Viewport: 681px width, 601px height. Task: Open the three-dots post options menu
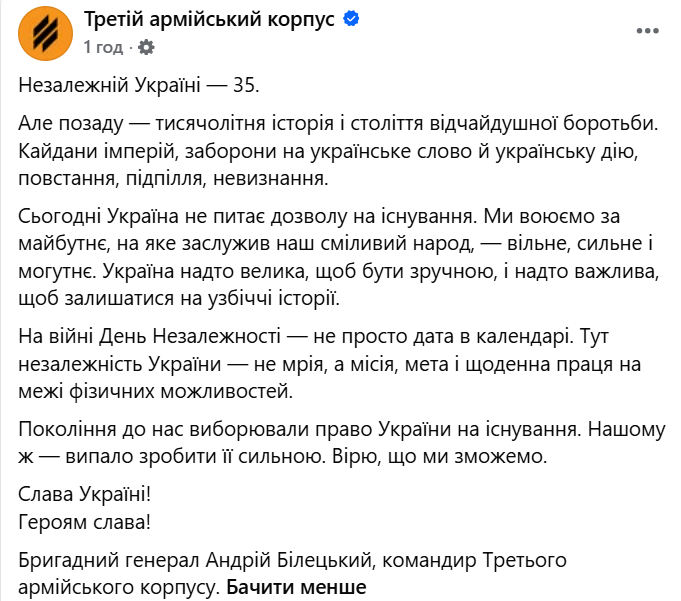pyautogui.click(x=648, y=31)
